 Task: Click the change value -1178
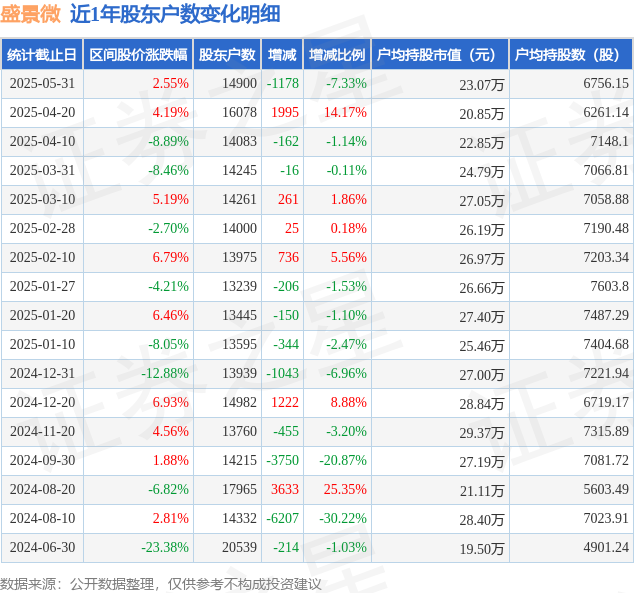pos(283,84)
